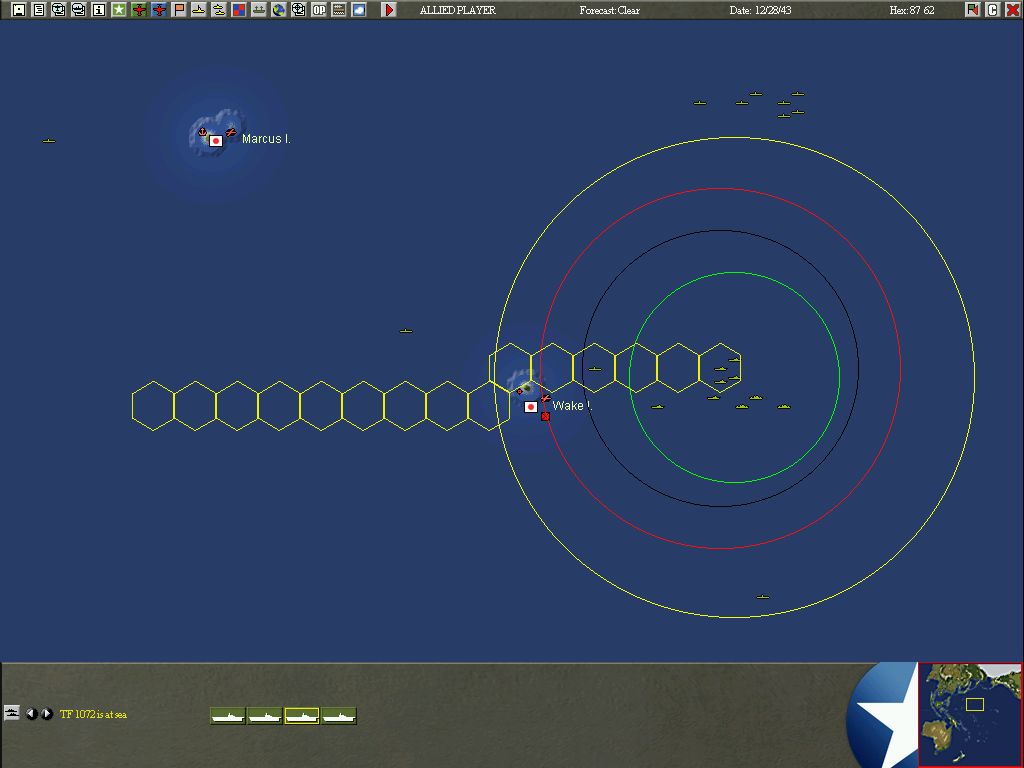This screenshot has height=768, width=1024.
Task: Open the document list icon in toolbar
Action: click(x=39, y=10)
